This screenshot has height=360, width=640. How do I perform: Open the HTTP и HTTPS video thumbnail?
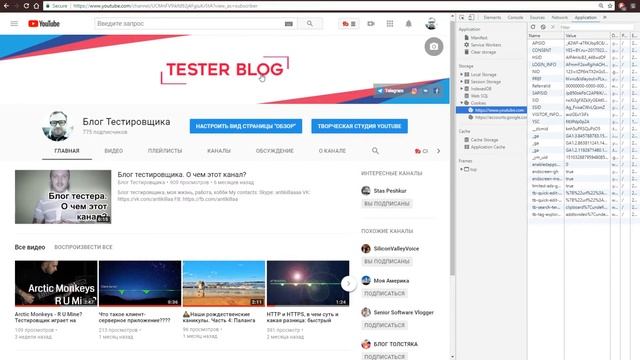pyautogui.click(x=308, y=284)
